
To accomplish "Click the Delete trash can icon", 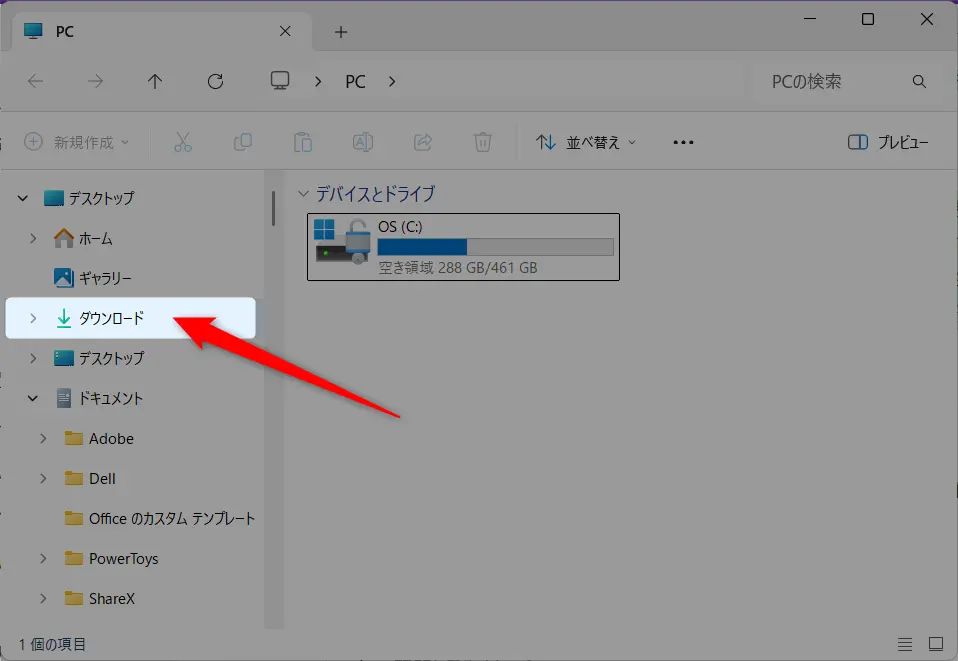I will point(482,142).
